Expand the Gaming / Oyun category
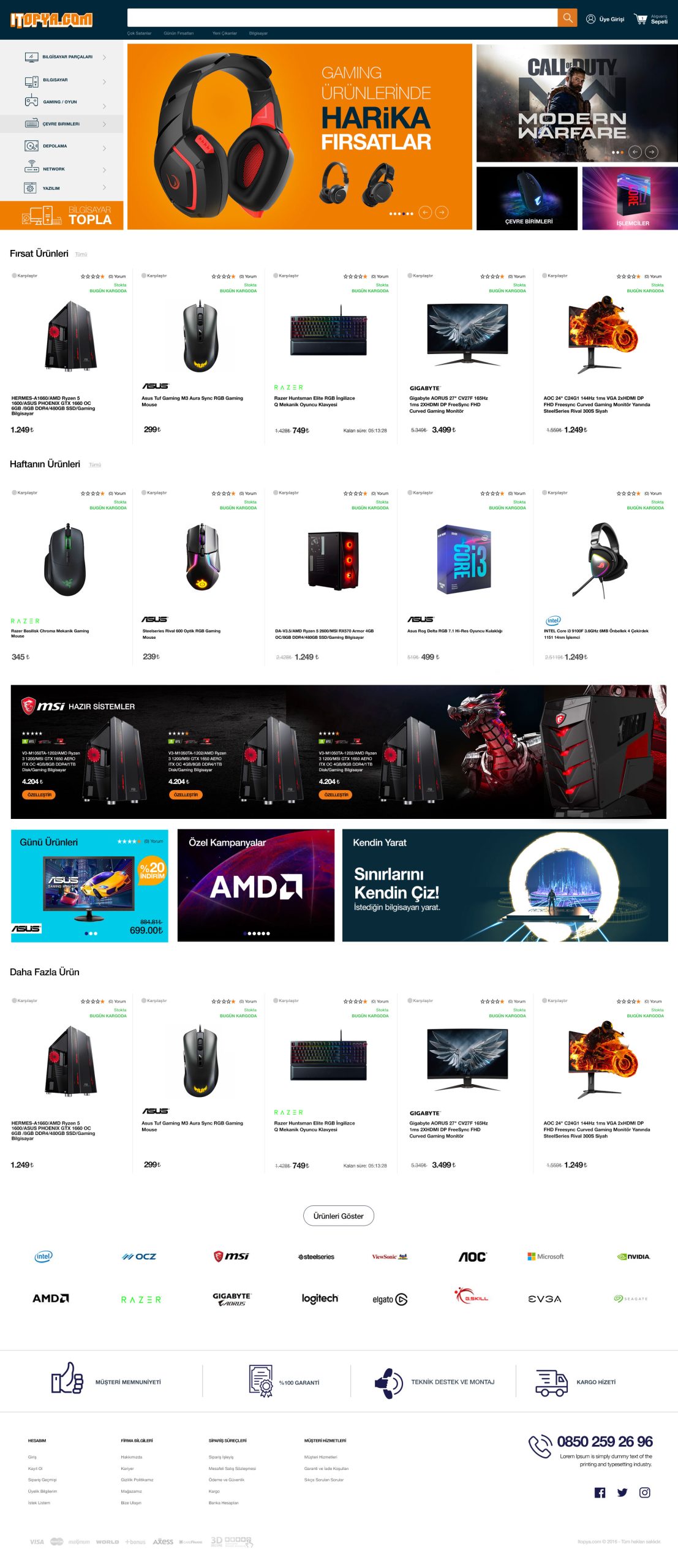The image size is (678, 1568). coord(61,102)
